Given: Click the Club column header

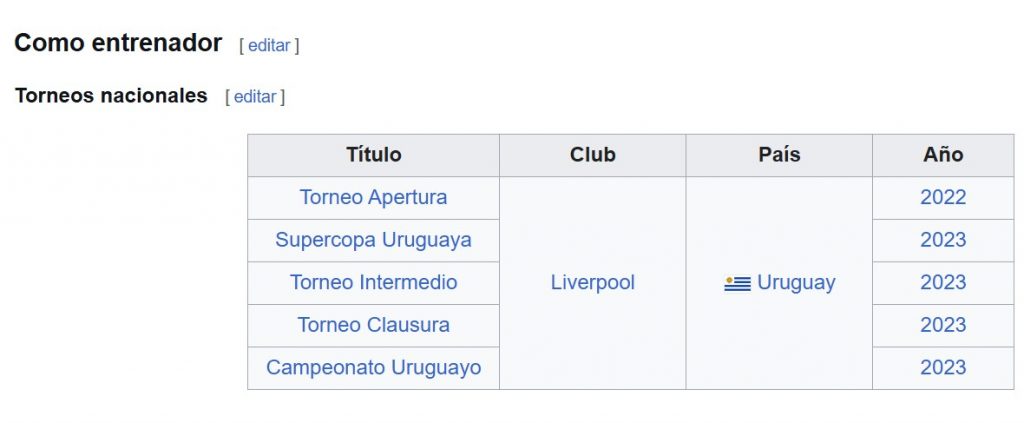Looking at the screenshot, I should click(x=593, y=155).
